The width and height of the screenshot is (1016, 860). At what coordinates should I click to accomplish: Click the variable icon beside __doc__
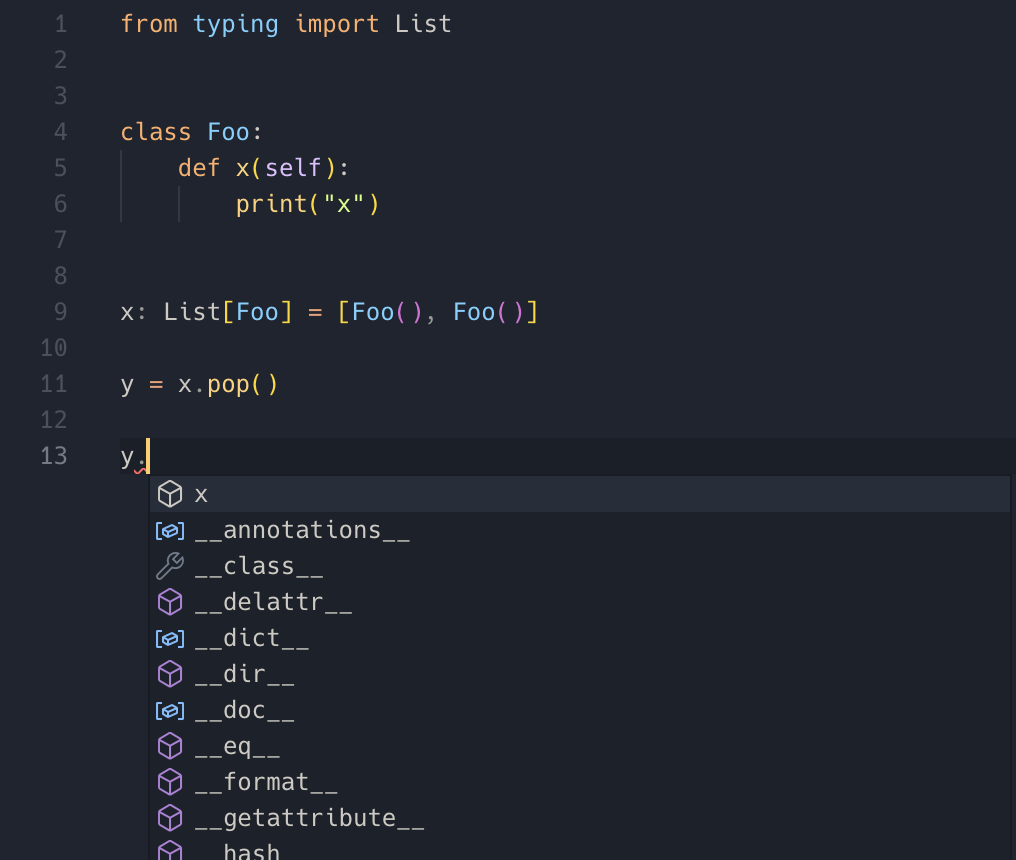pos(170,711)
